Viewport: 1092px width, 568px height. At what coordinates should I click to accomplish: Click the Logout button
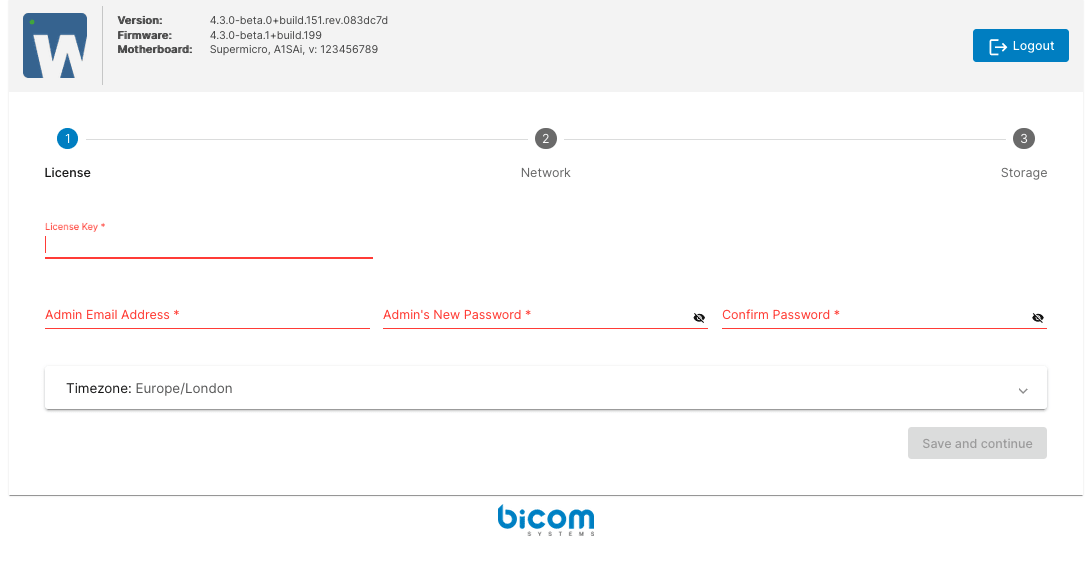point(1020,45)
